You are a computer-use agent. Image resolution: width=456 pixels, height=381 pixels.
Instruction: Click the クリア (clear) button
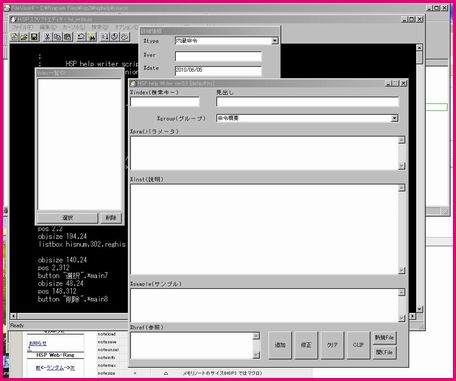point(332,345)
